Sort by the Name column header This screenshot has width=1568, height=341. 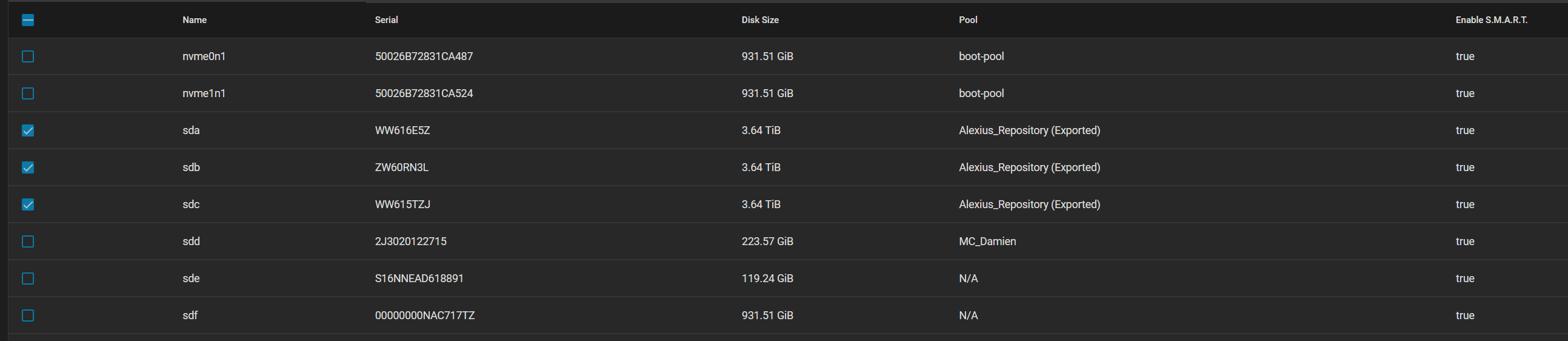pyautogui.click(x=194, y=20)
